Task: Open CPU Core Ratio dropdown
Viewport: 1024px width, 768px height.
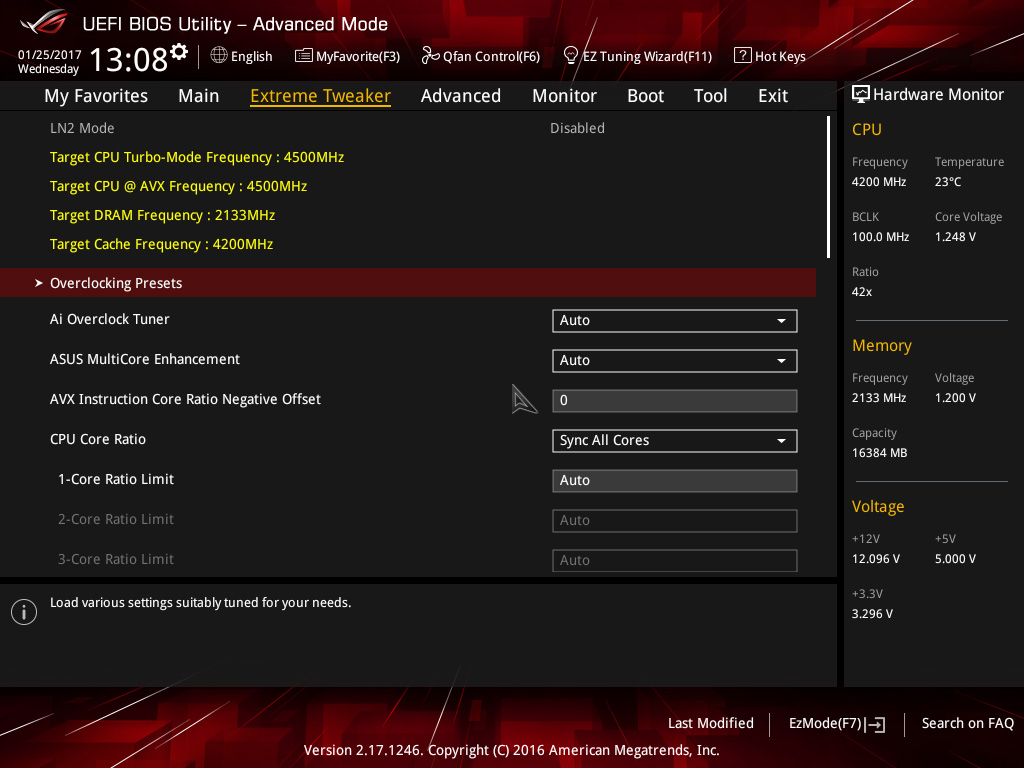Action: tap(675, 441)
